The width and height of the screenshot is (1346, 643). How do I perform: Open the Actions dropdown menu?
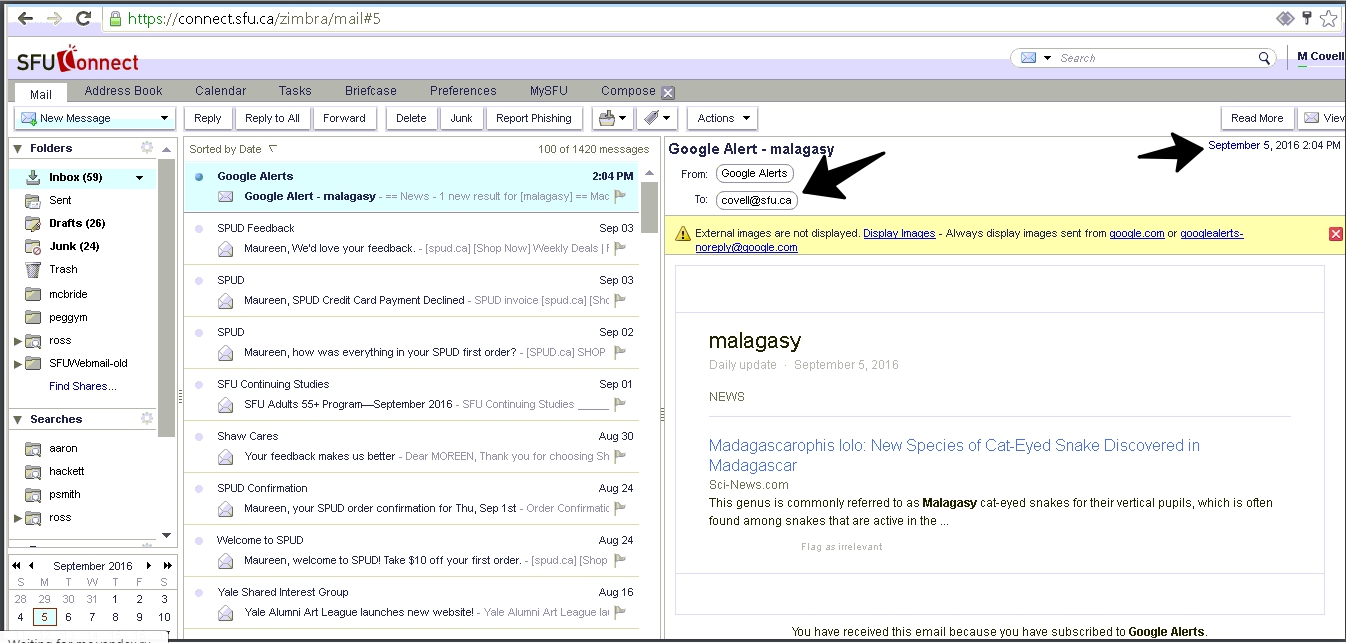722,118
